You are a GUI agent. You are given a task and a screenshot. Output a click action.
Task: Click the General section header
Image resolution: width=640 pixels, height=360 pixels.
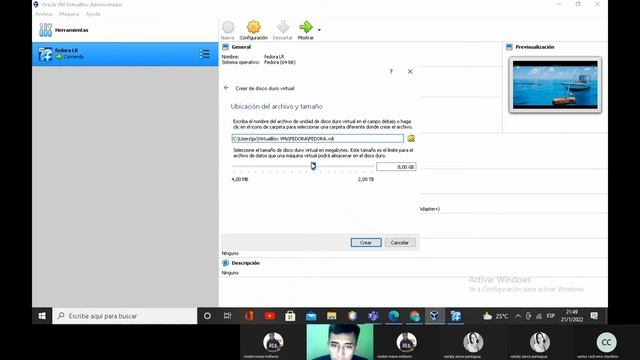point(241,47)
